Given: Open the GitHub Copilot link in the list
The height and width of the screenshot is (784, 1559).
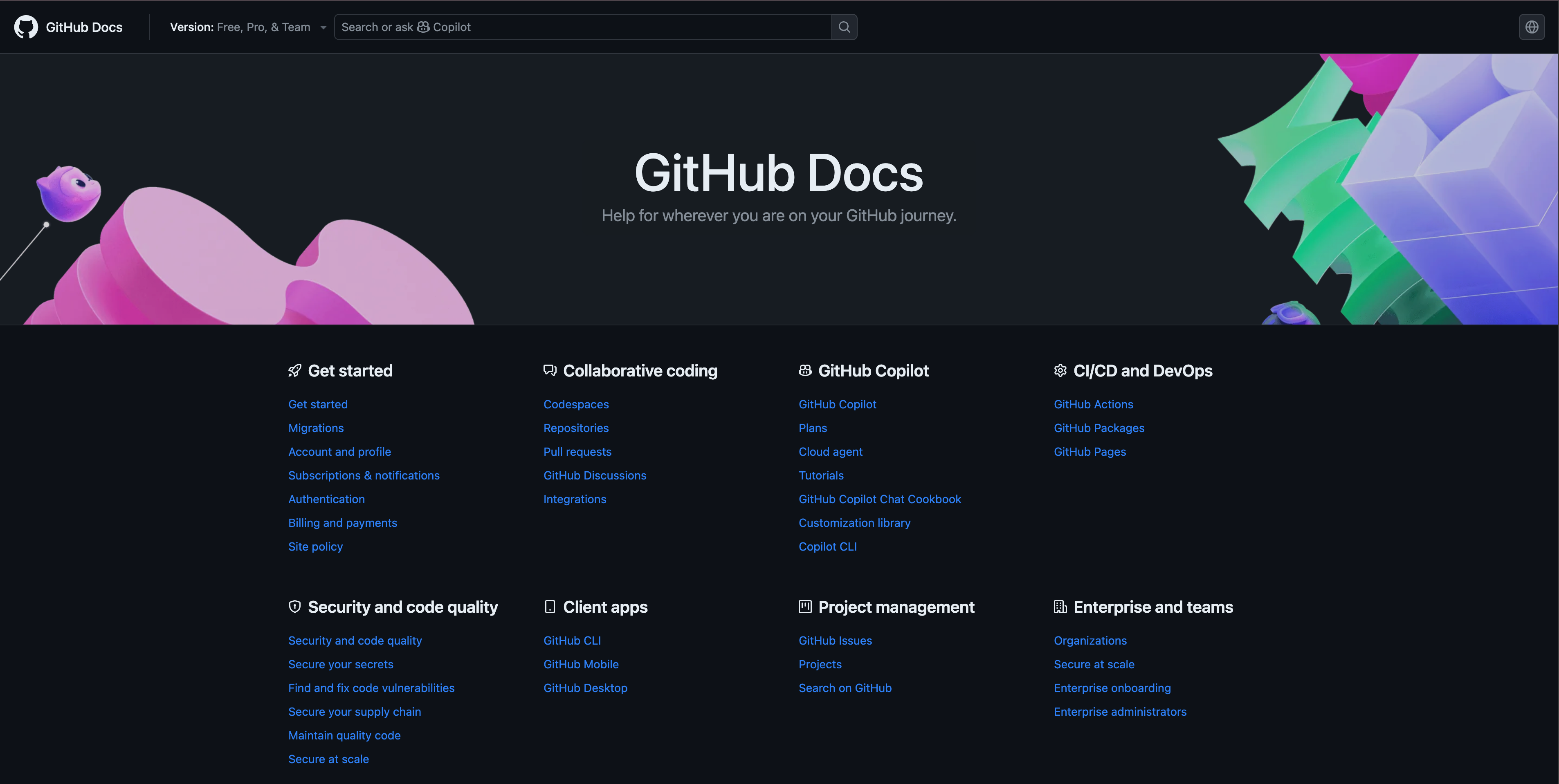Looking at the screenshot, I should 838,404.
